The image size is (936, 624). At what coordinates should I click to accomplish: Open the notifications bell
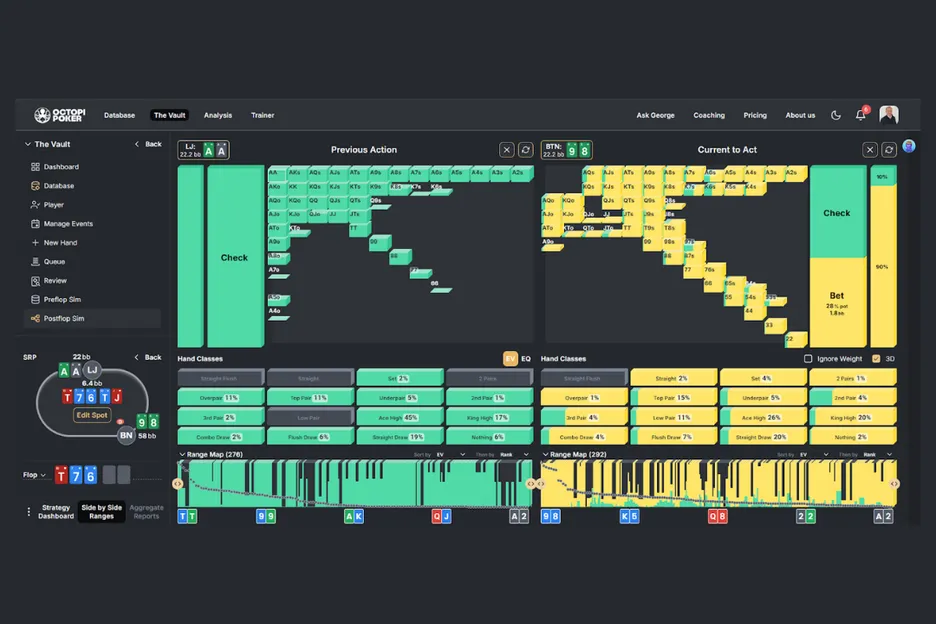860,115
